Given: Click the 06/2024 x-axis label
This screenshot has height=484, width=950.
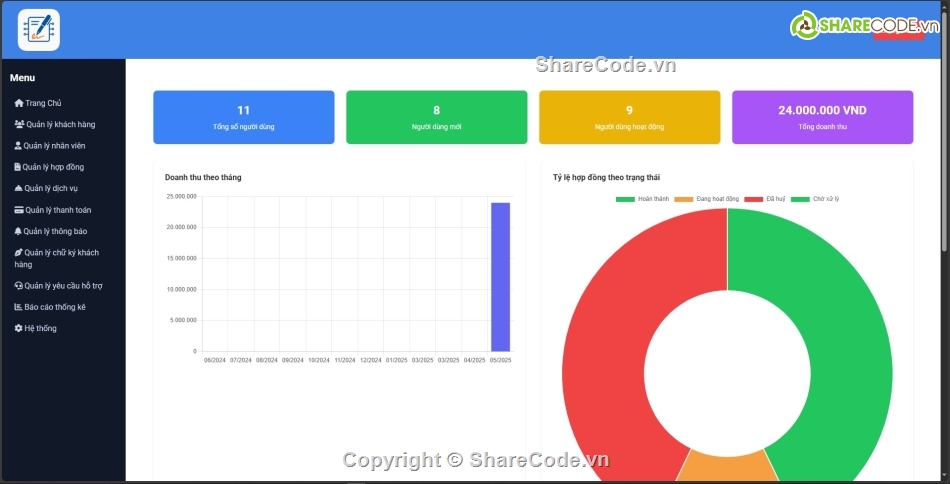Looking at the screenshot, I should click(214, 360).
